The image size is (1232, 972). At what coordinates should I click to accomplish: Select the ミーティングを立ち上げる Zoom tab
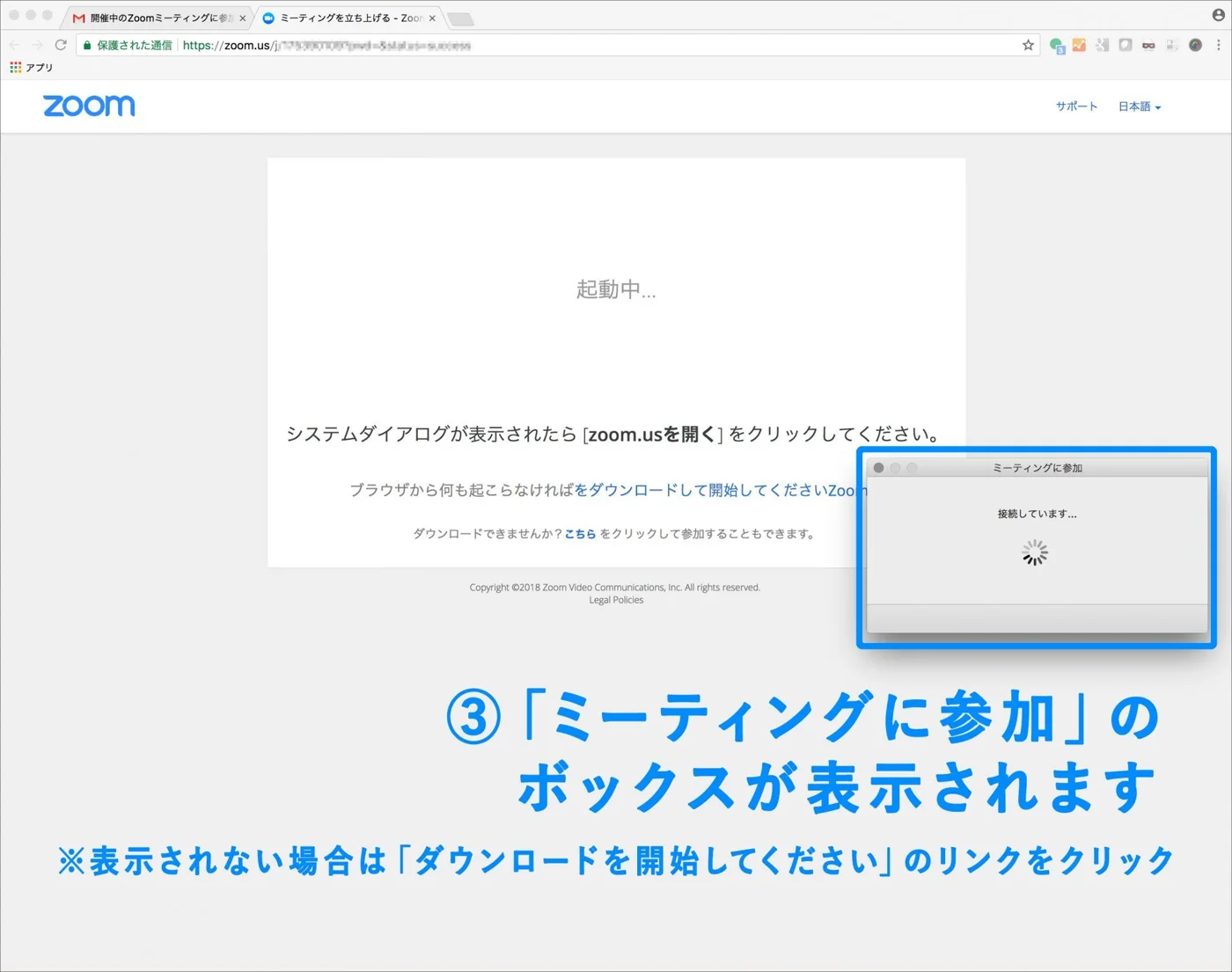tap(351, 18)
